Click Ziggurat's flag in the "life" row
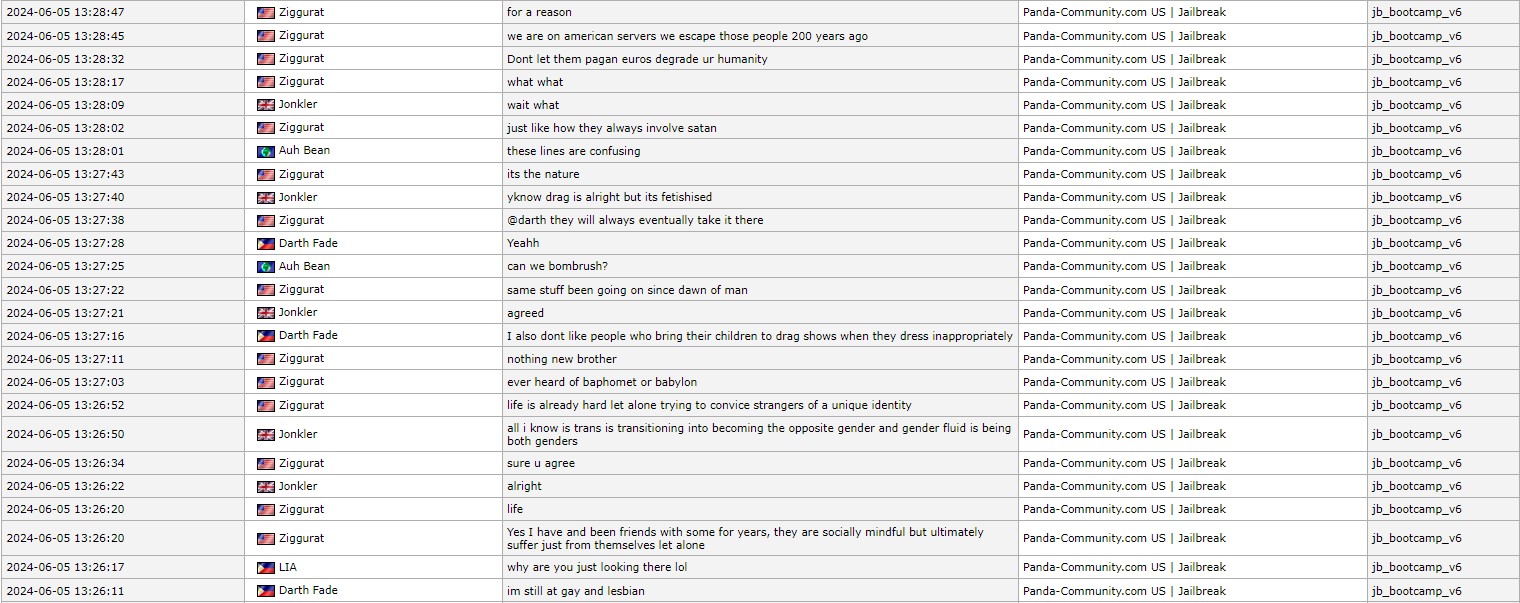The image size is (1520, 603). point(265,510)
